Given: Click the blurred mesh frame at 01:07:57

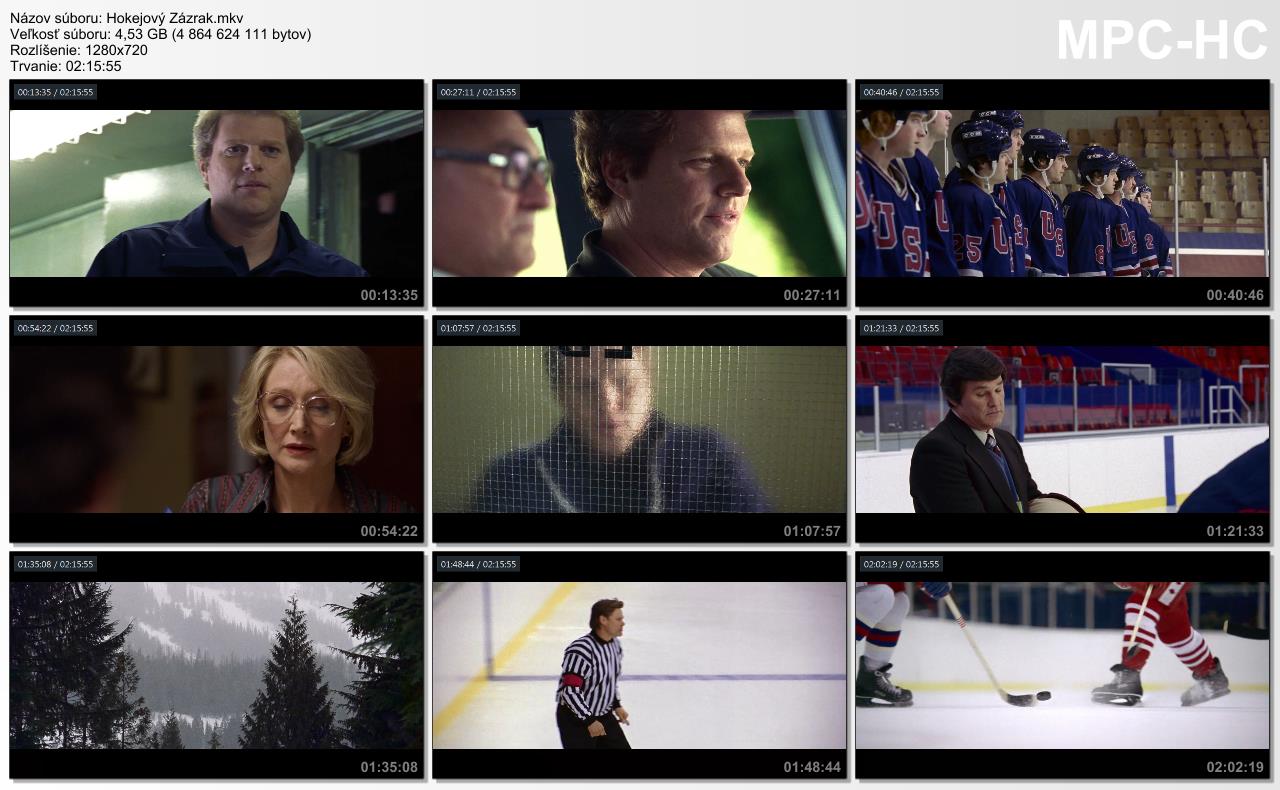Looking at the screenshot, I should coord(639,429).
